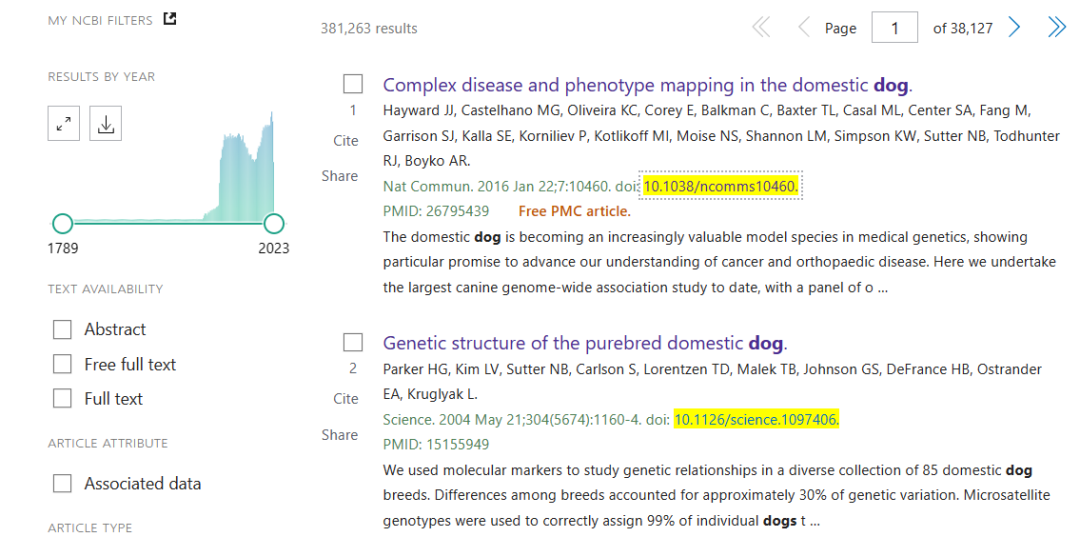Expand the results by year chart

tap(64, 124)
